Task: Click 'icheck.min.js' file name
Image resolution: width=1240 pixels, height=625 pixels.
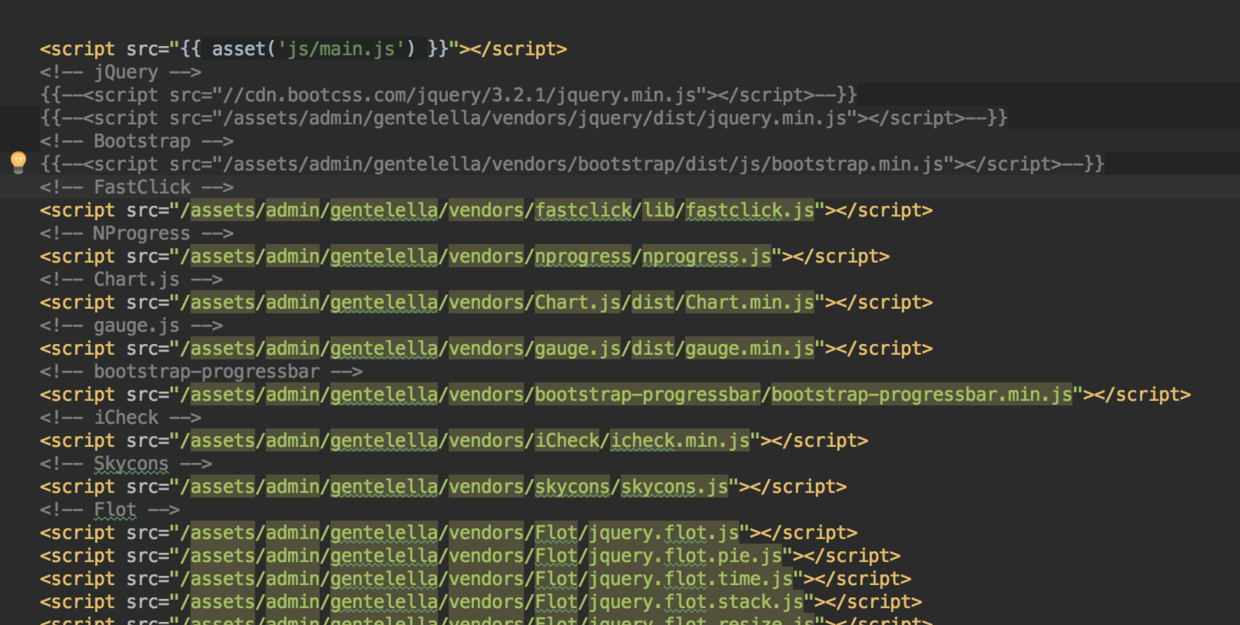Action: 679,440
